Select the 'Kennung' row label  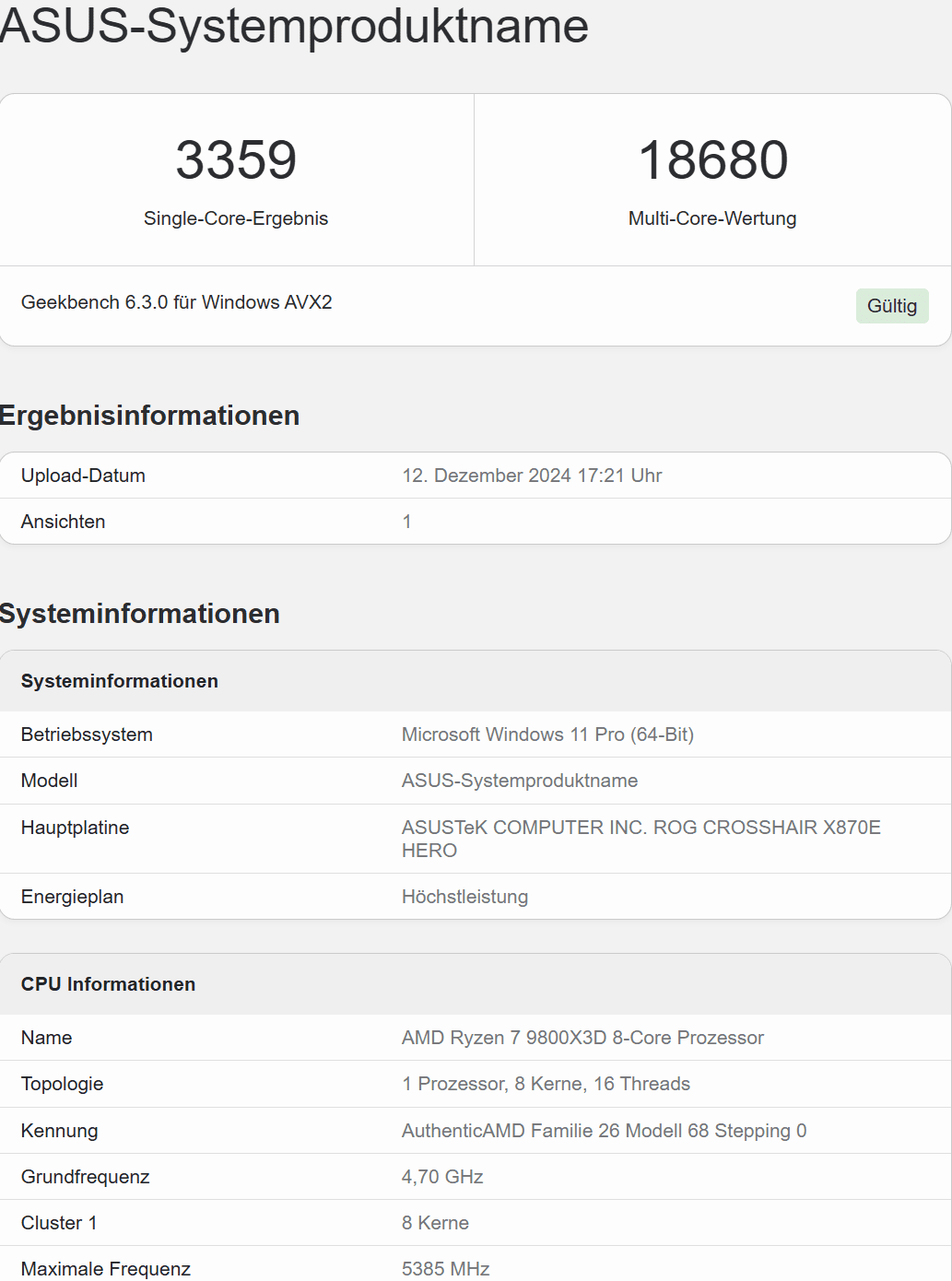pos(60,1131)
